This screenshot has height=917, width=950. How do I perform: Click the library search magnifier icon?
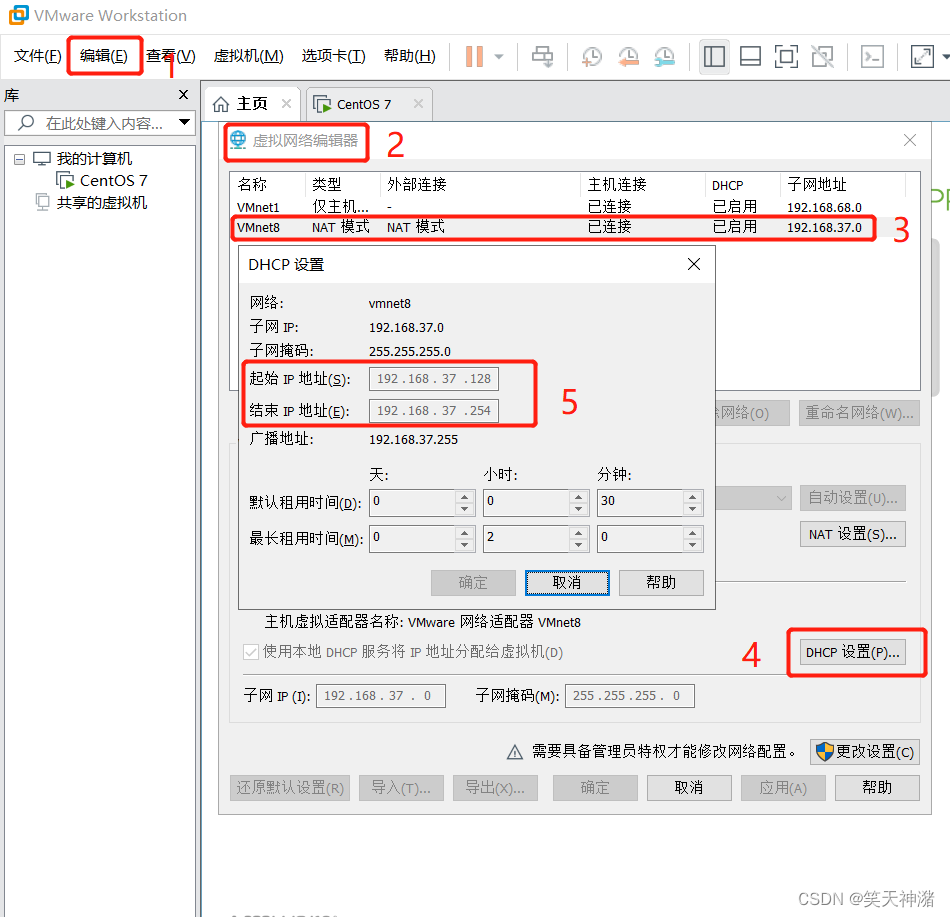pos(26,123)
